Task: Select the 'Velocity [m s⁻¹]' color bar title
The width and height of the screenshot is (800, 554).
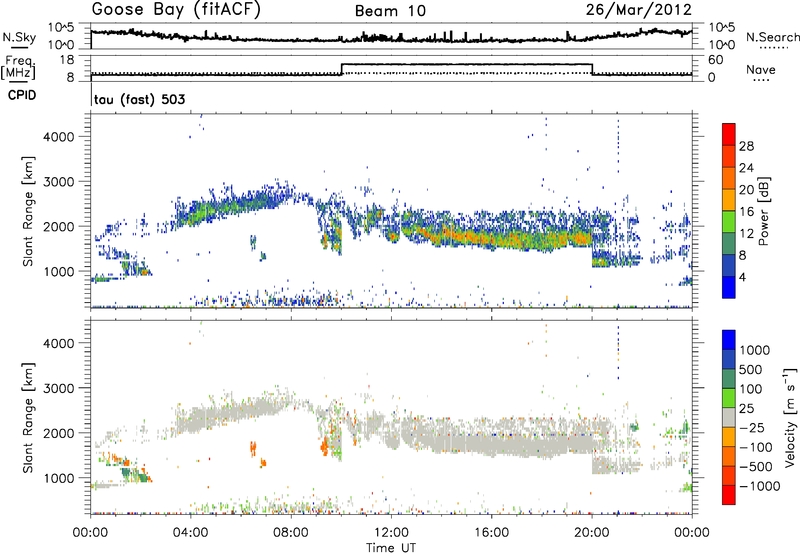Action: 790,417
